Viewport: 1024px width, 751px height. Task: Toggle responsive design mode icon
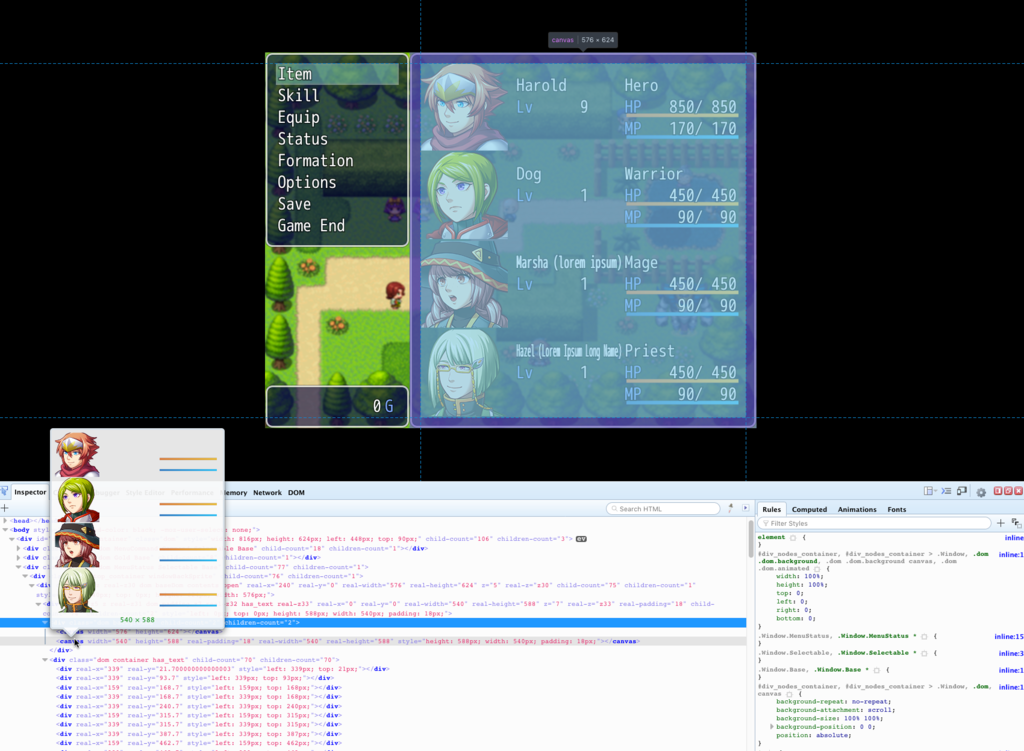point(962,492)
